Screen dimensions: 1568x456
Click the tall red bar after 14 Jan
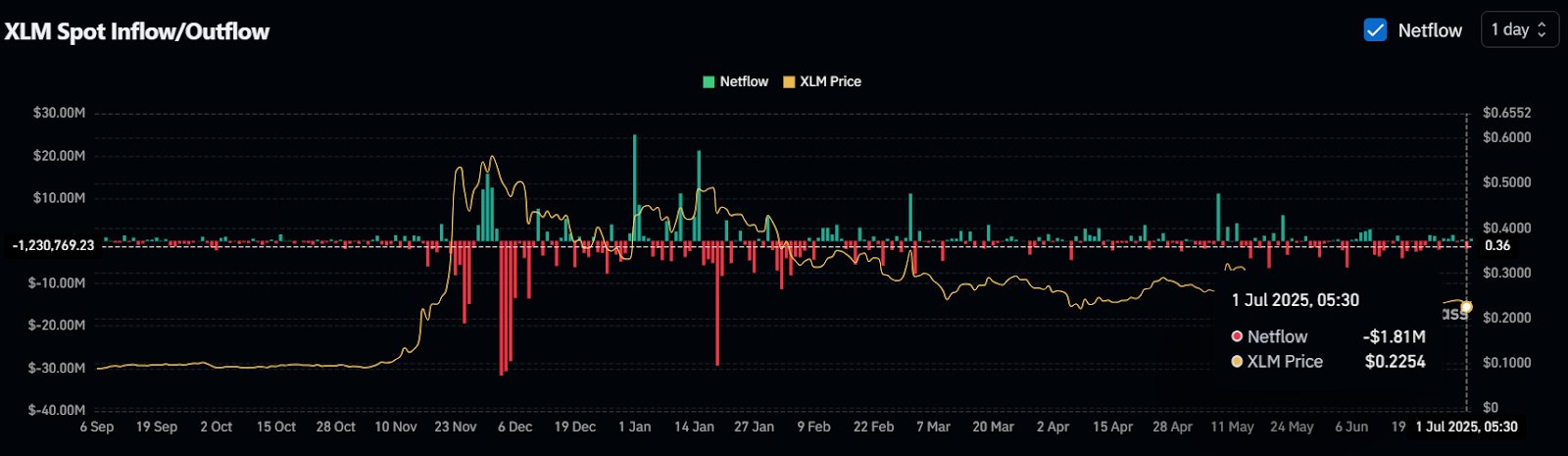tap(717, 304)
